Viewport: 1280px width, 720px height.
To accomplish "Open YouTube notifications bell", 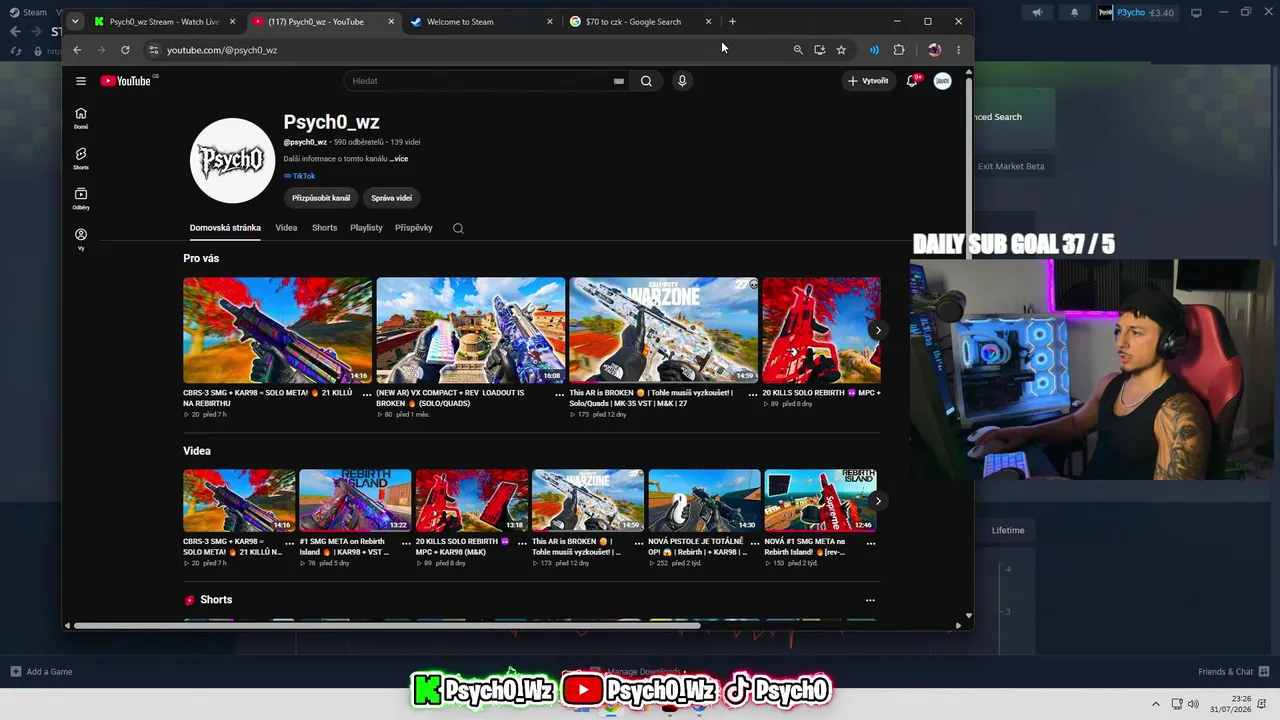I will (912, 81).
